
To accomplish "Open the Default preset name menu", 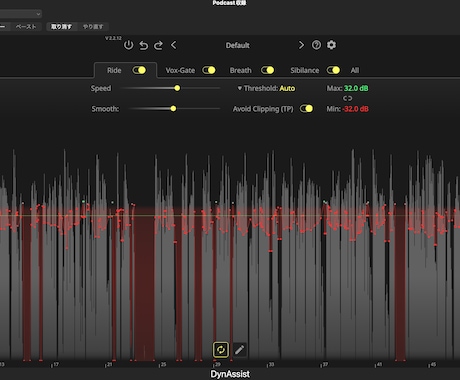I will (x=237, y=45).
